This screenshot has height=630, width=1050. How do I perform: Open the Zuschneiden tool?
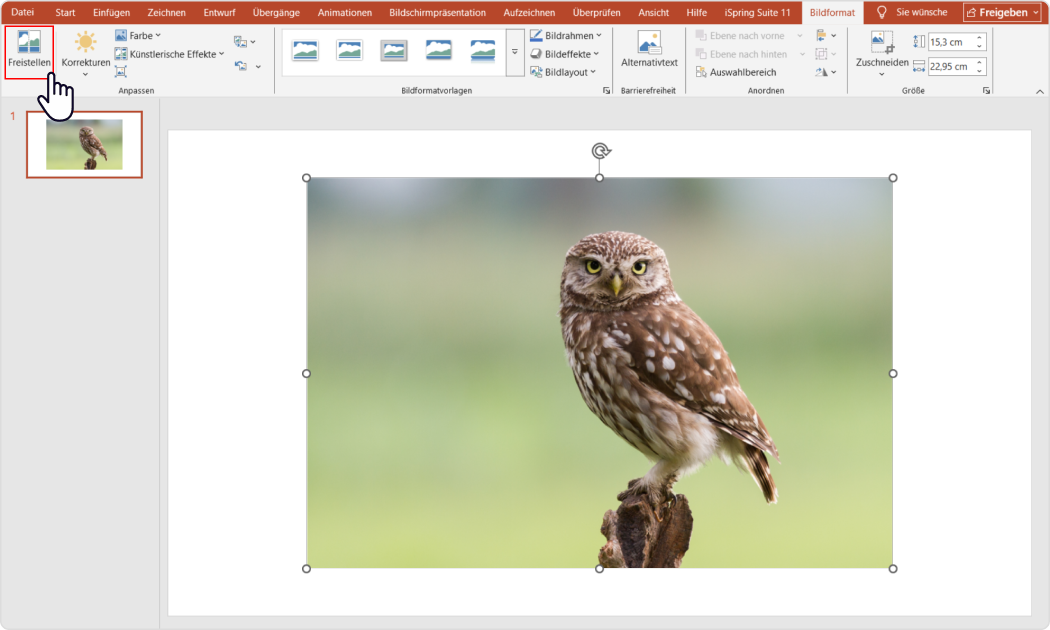click(881, 52)
